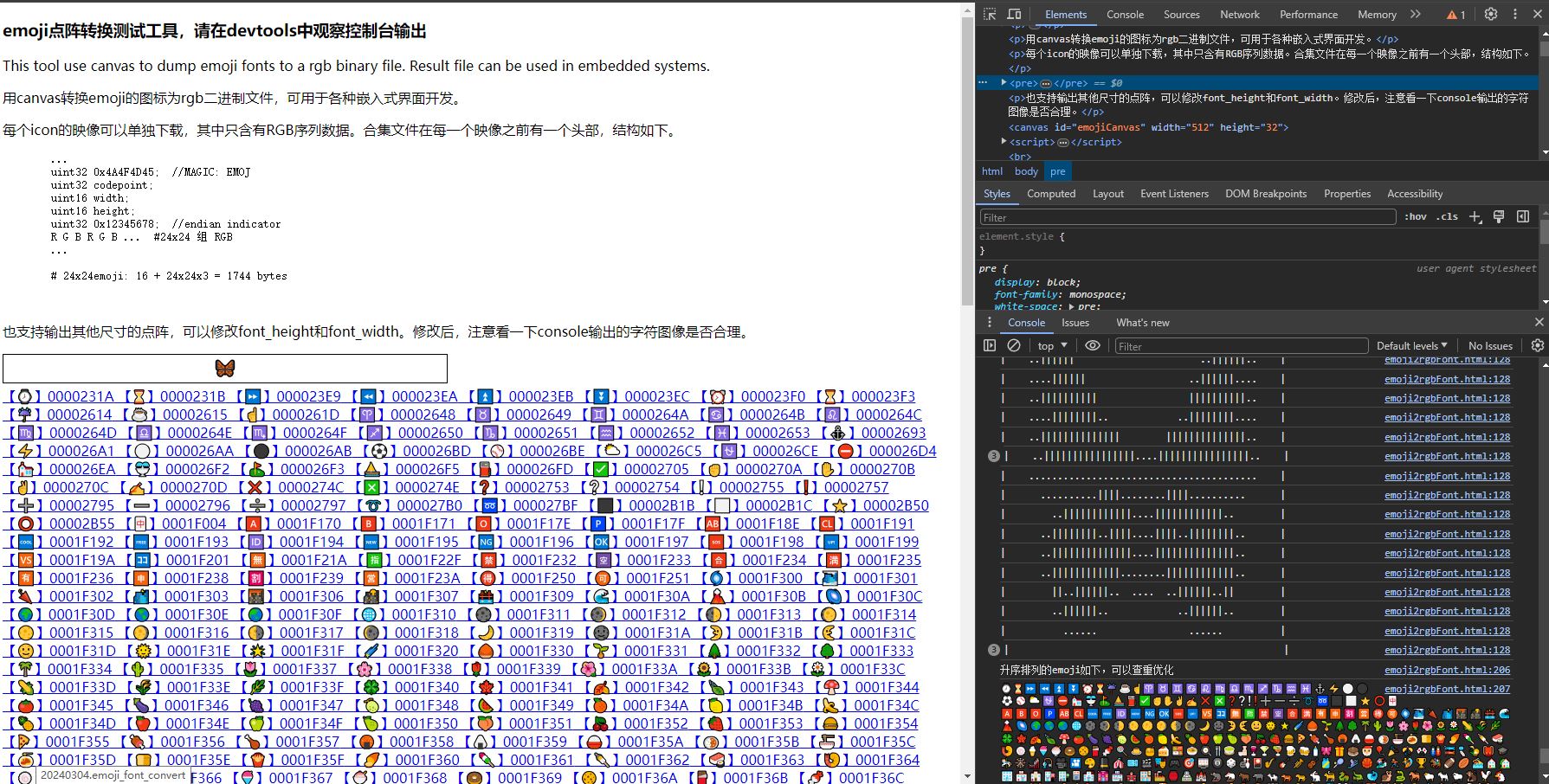Expand the collapsed script element node
Screen dimensions: 1549x784
click(1004, 142)
